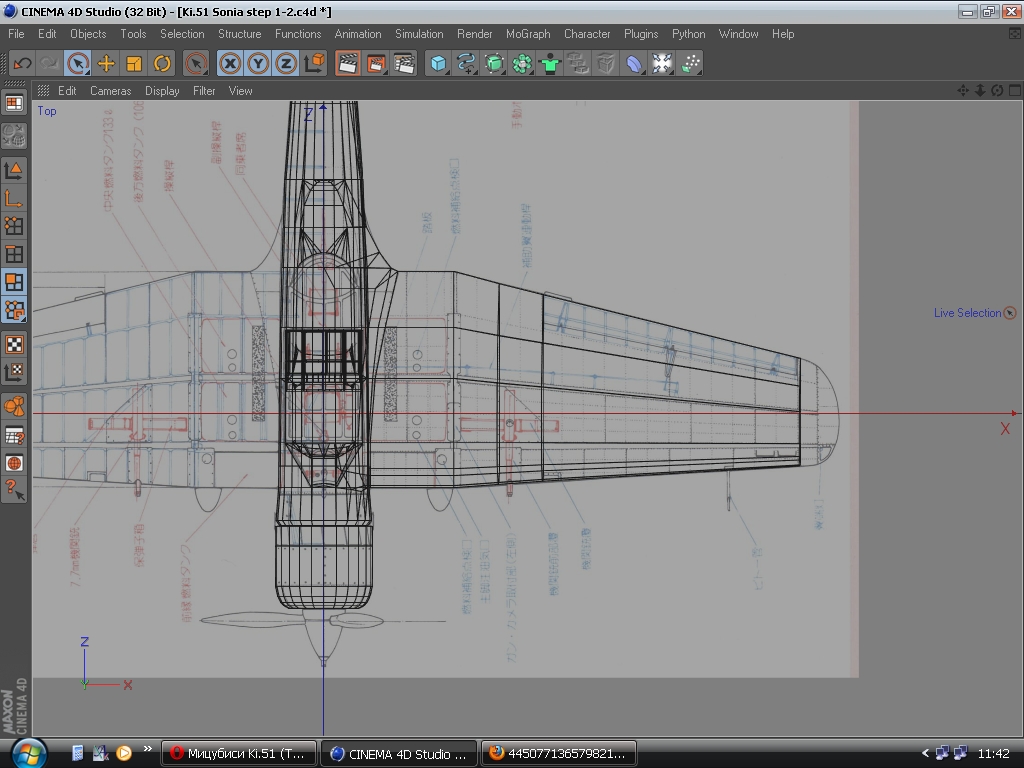Add a Cube primitive object
Image resolution: width=1024 pixels, height=768 pixels.
point(438,64)
